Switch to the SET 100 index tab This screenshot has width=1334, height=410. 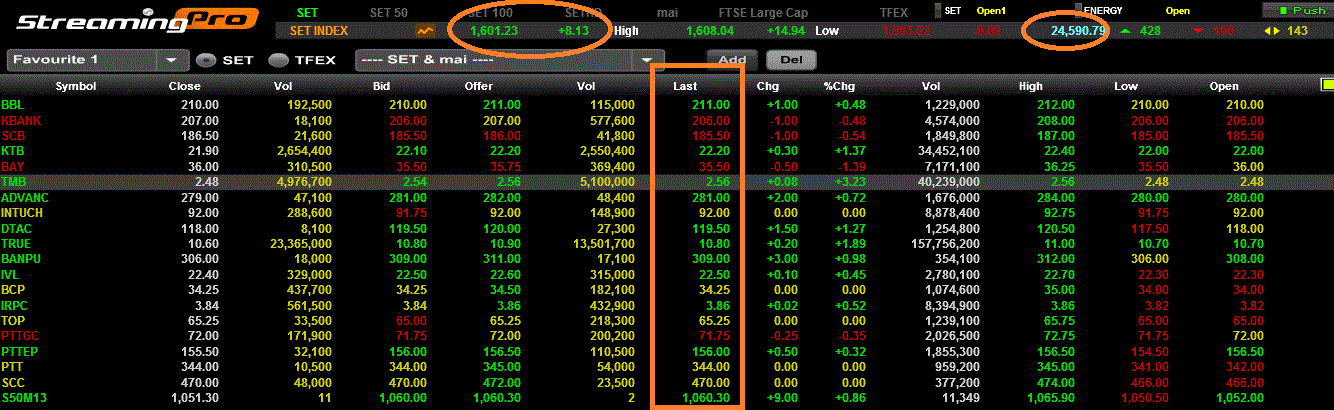[x=490, y=12]
